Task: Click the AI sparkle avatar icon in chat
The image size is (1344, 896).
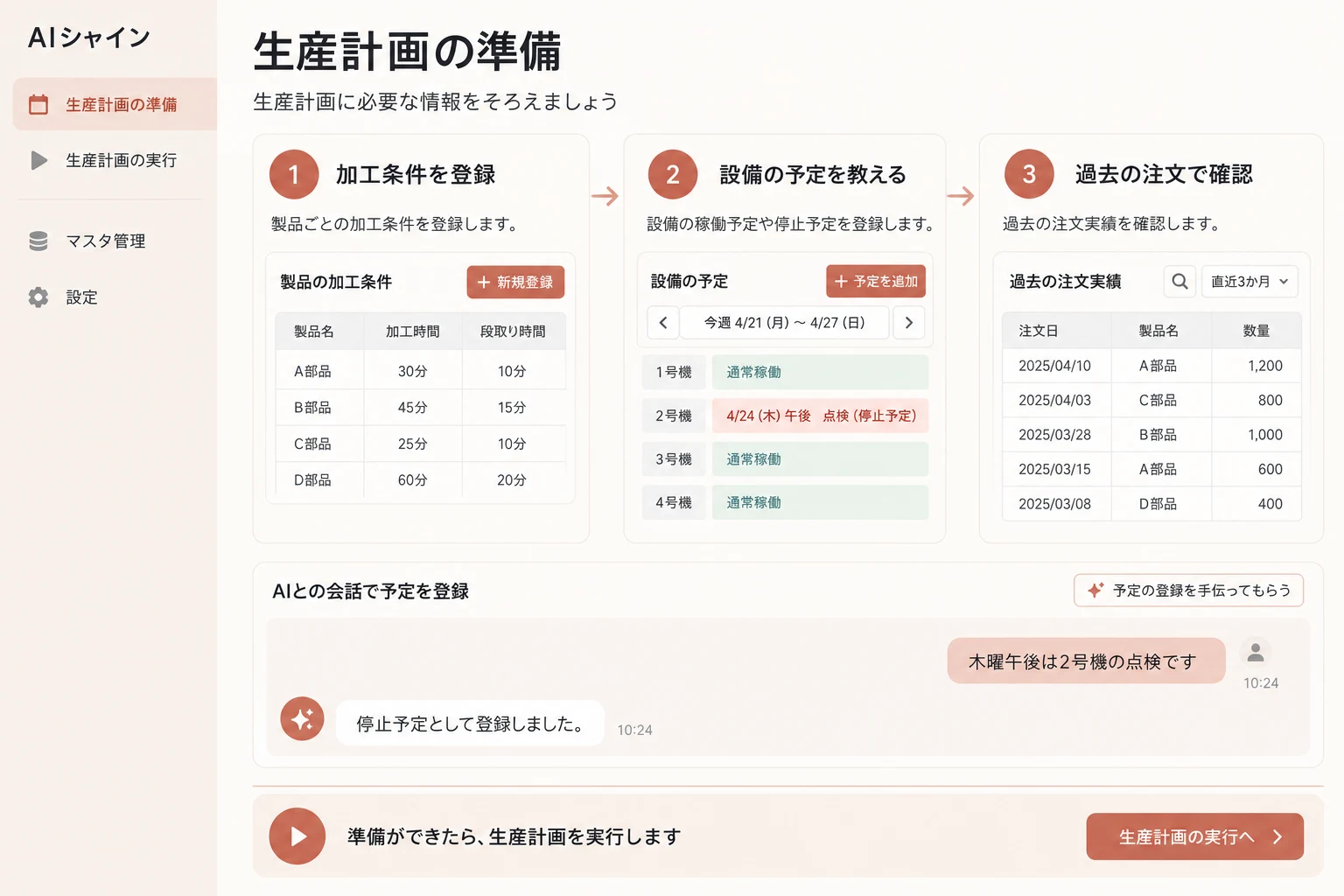Action: [303, 719]
